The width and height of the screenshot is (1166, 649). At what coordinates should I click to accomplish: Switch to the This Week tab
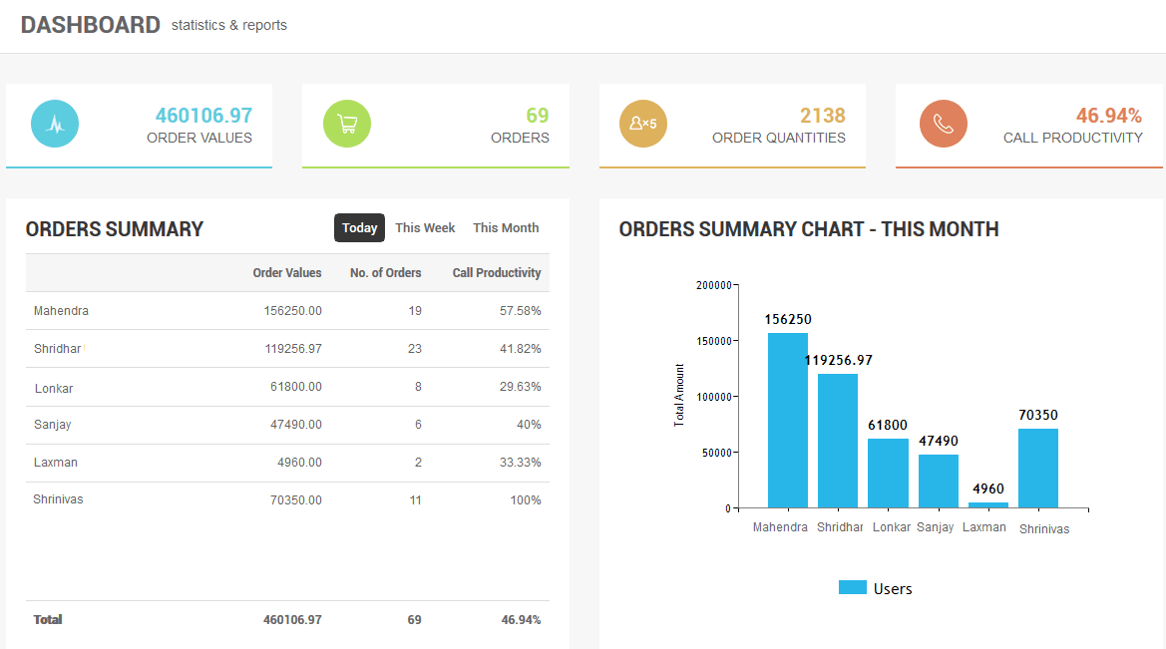click(425, 227)
